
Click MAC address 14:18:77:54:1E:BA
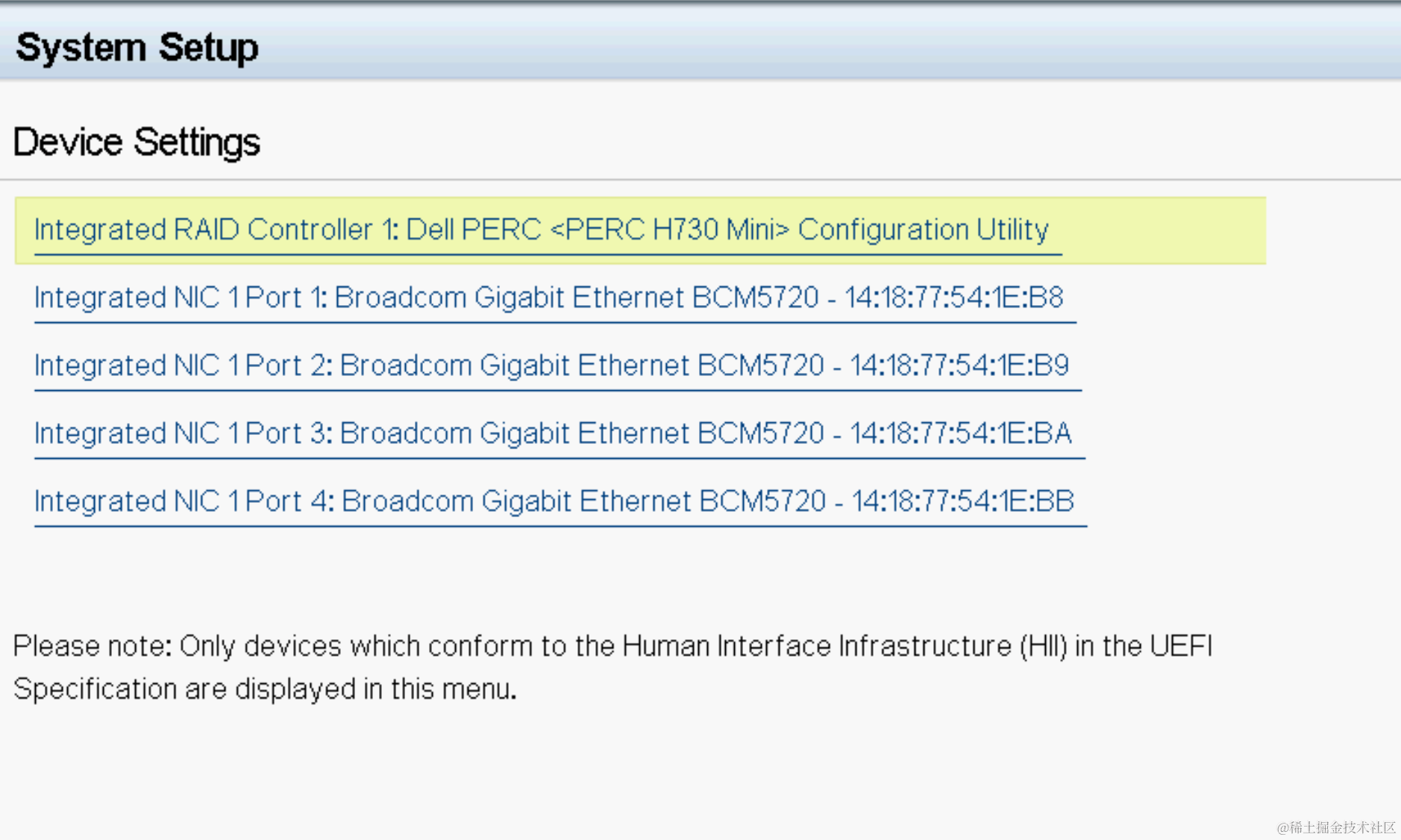(x=960, y=433)
